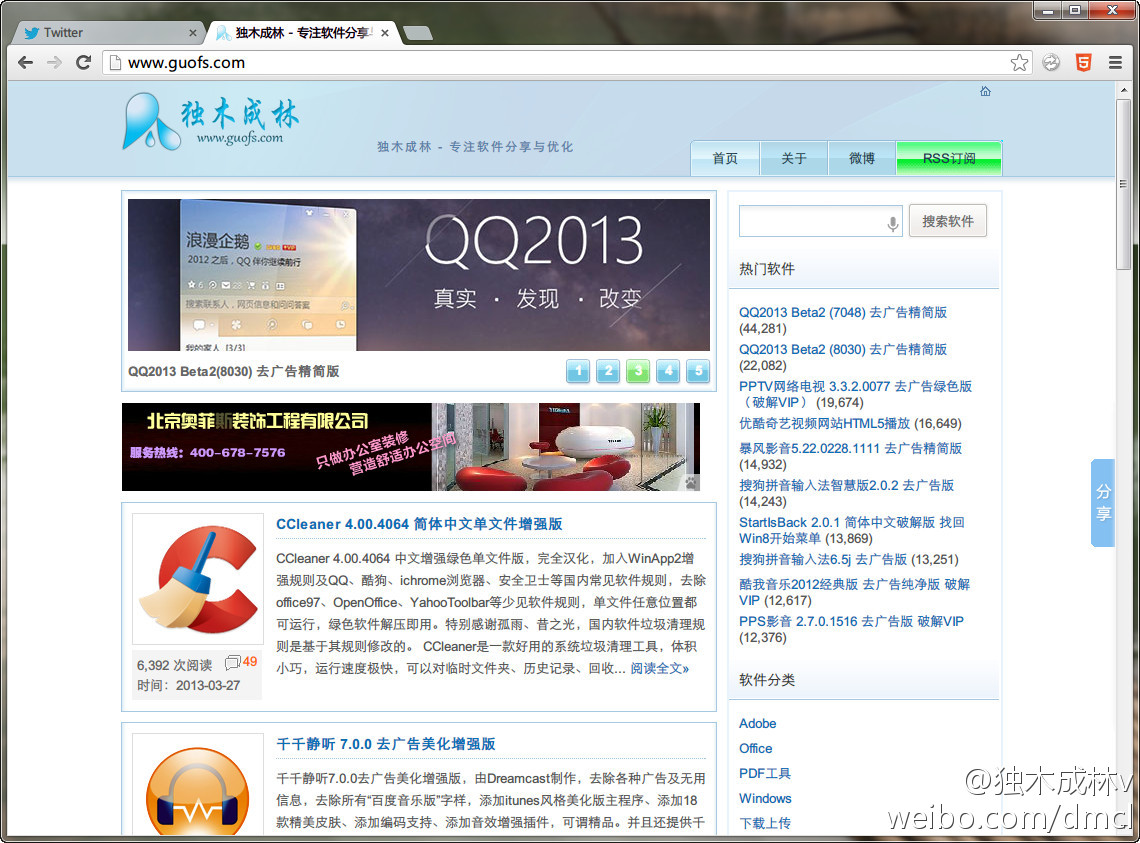This screenshot has width=1140, height=843.
Task: Click the HTML5 extension icon
Action: pos(1083,63)
